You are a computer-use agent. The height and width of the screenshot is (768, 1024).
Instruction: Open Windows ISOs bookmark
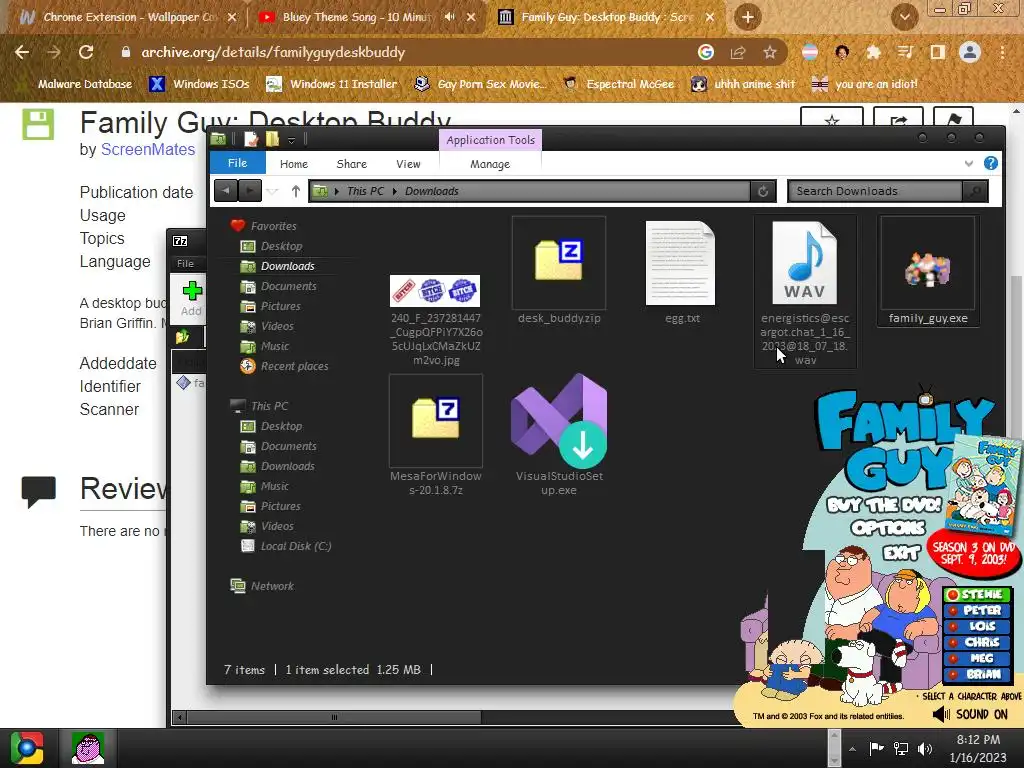pos(199,84)
